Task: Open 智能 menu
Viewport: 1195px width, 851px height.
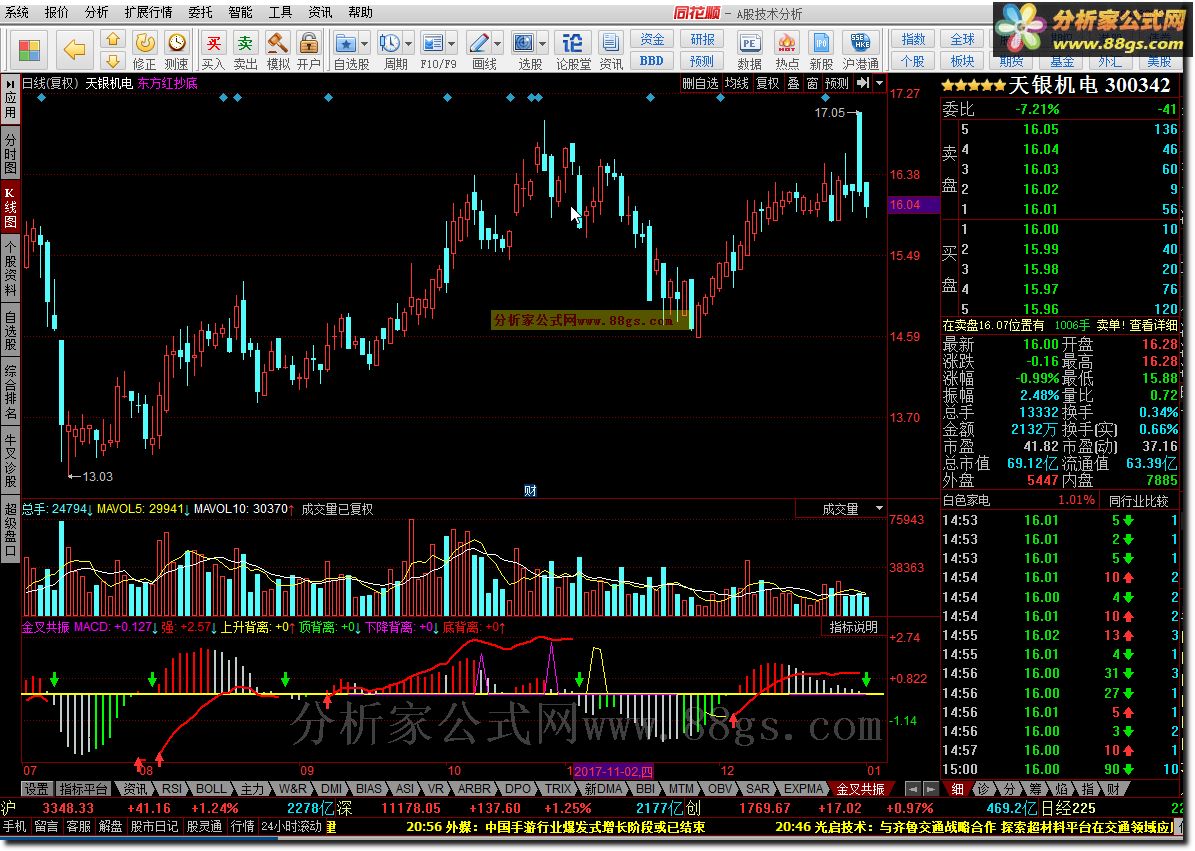Action: (x=240, y=12)
